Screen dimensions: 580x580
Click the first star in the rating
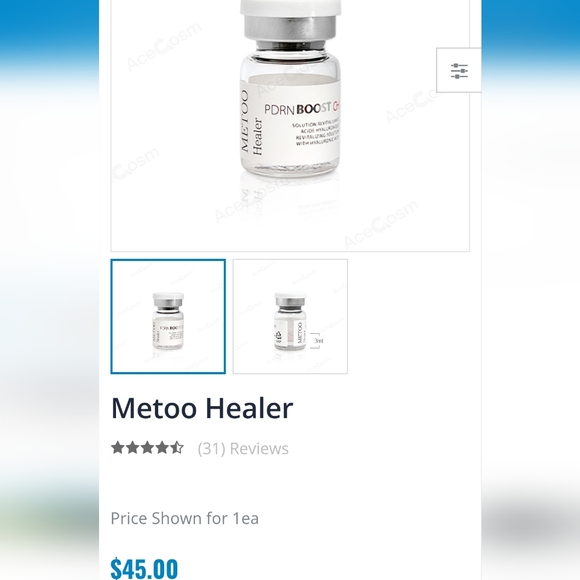coord(118,448)
